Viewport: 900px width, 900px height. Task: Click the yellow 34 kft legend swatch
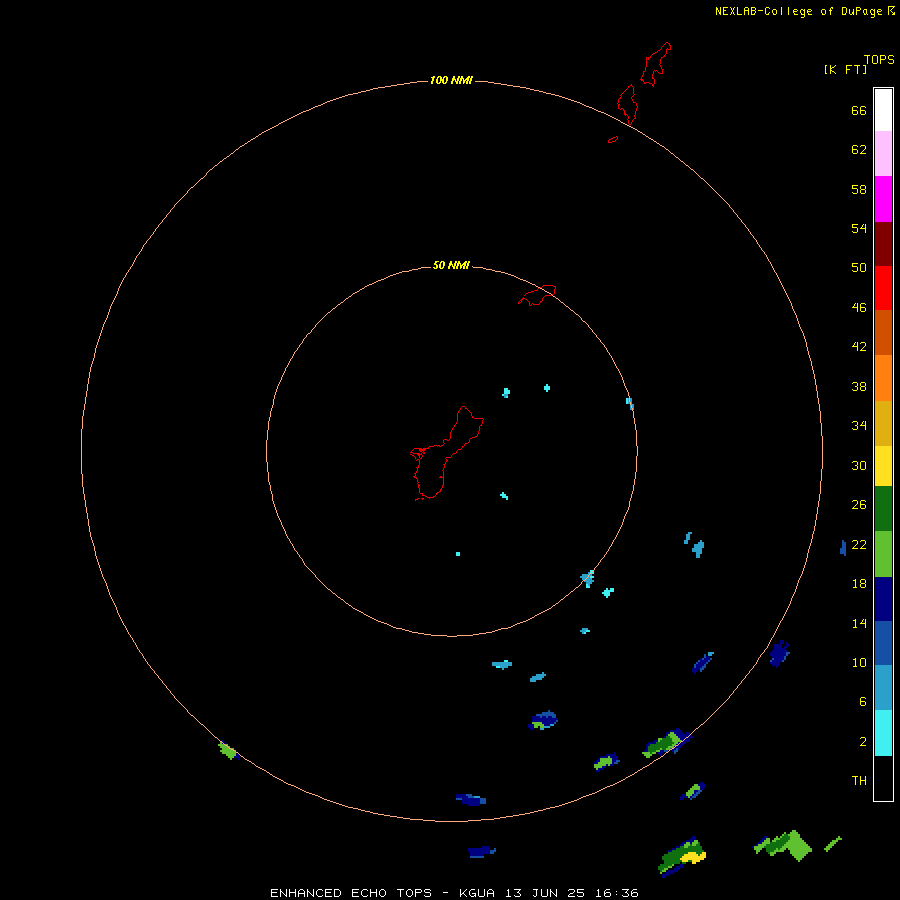click(x=883, y=466)
